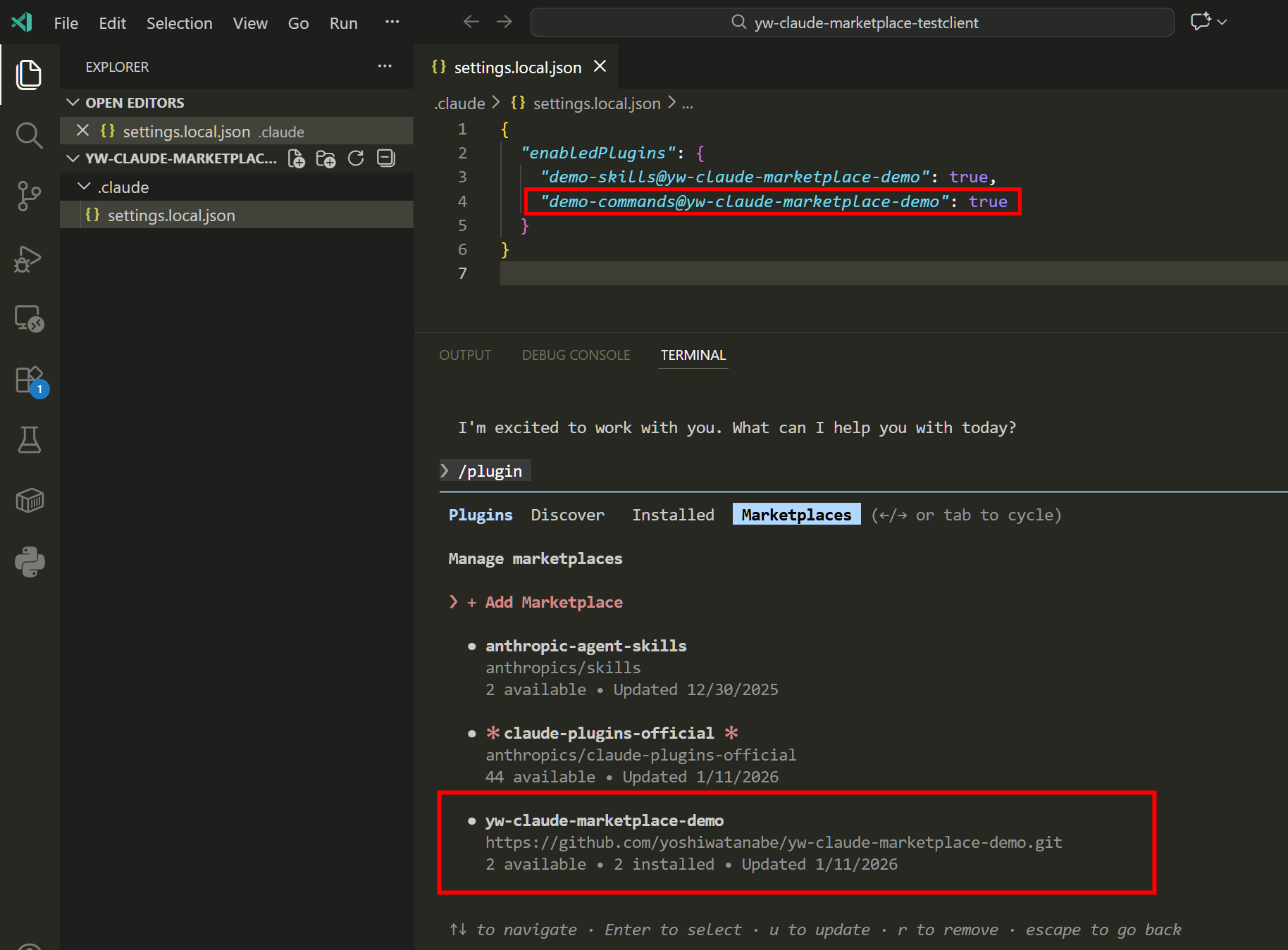This screenshot has height=950, width=1288.
Task: Click the "demo-skills@yw-claude-marketplace-demo" key
Action: click(735, 177)
